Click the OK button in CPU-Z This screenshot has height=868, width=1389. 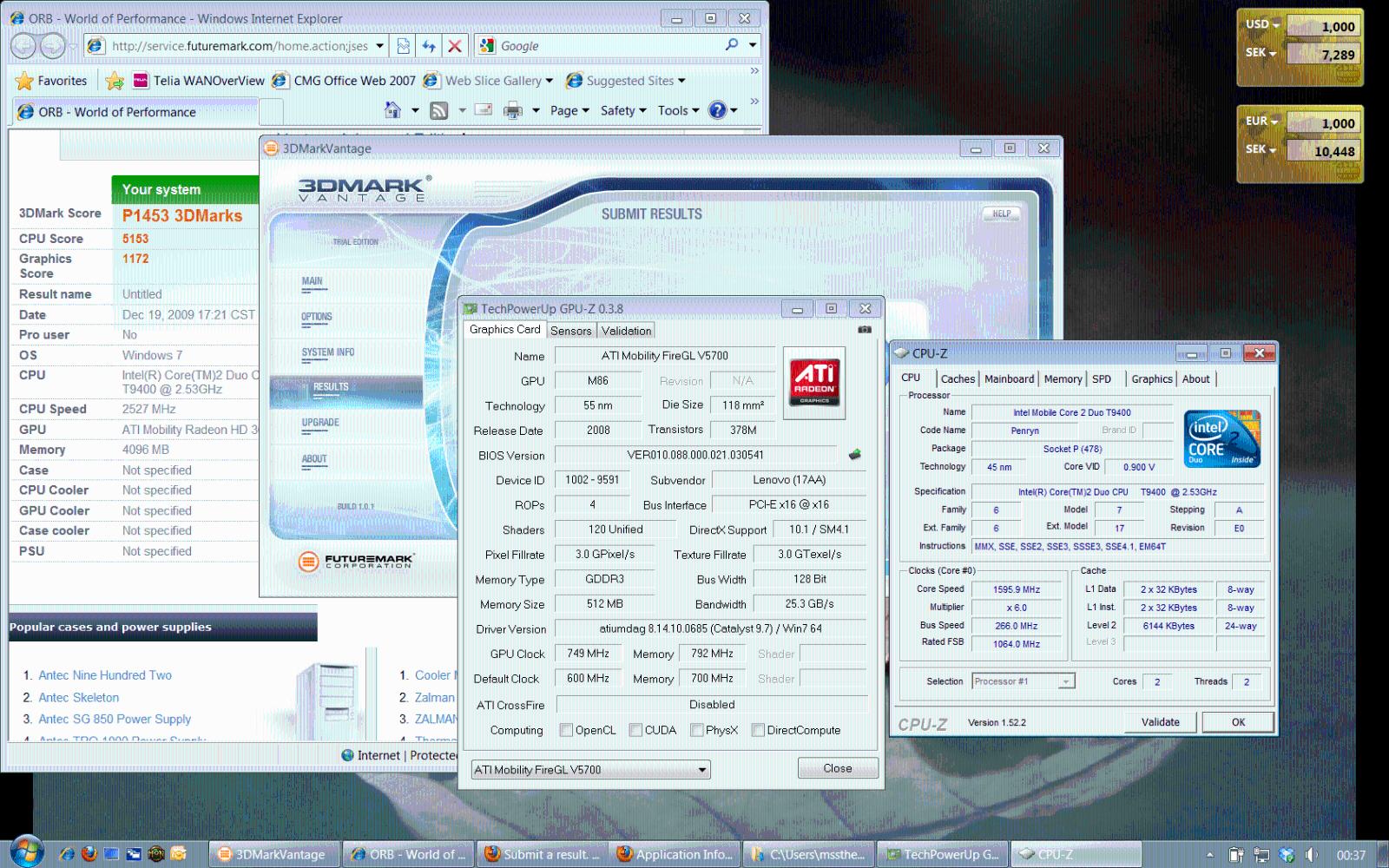pyautogui.click(x=1238, y=721)
